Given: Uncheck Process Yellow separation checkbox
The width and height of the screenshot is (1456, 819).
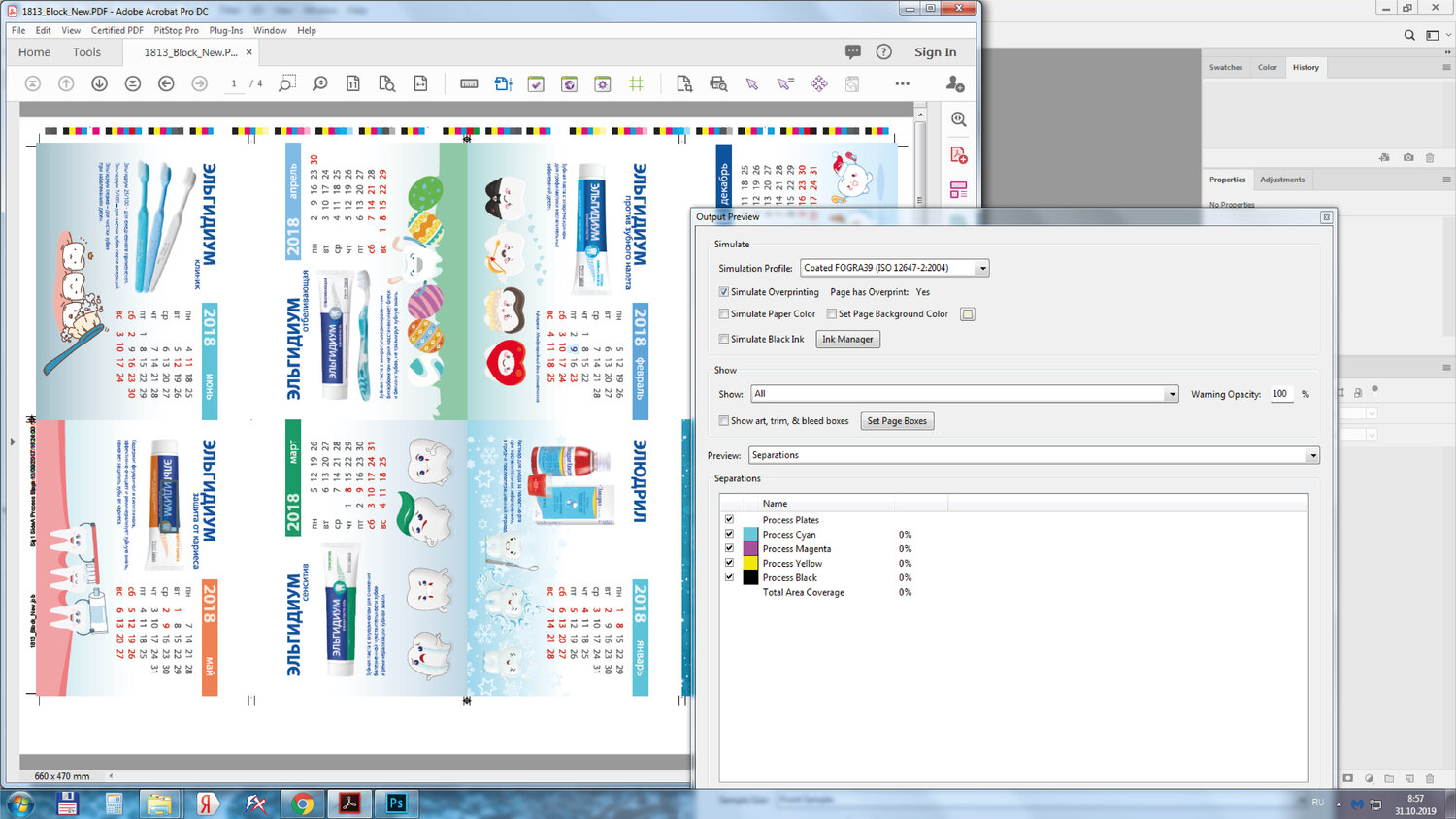Looking at the screenshot, I should [729, 563].
